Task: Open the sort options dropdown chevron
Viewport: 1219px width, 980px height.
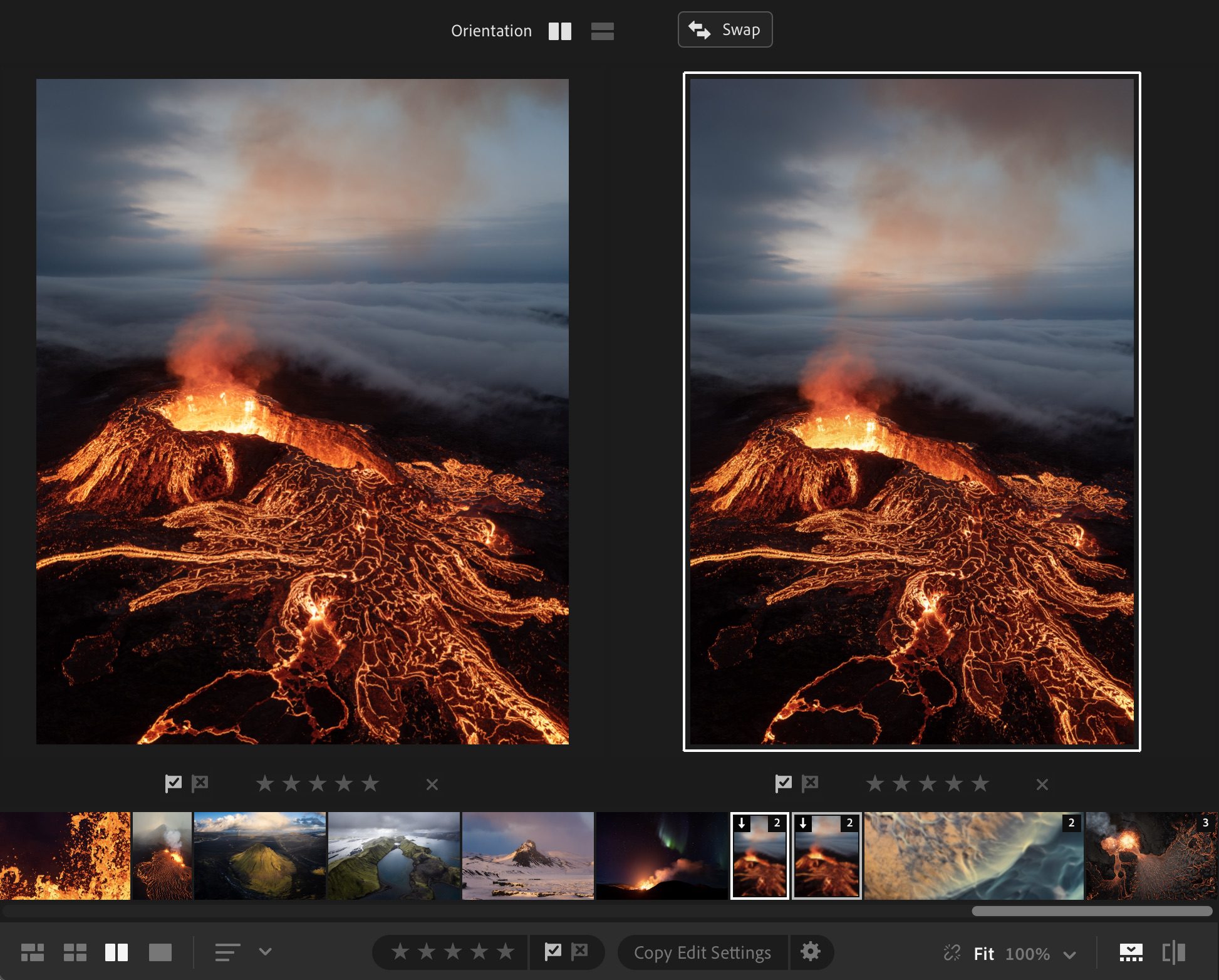Action: [264, 953]
